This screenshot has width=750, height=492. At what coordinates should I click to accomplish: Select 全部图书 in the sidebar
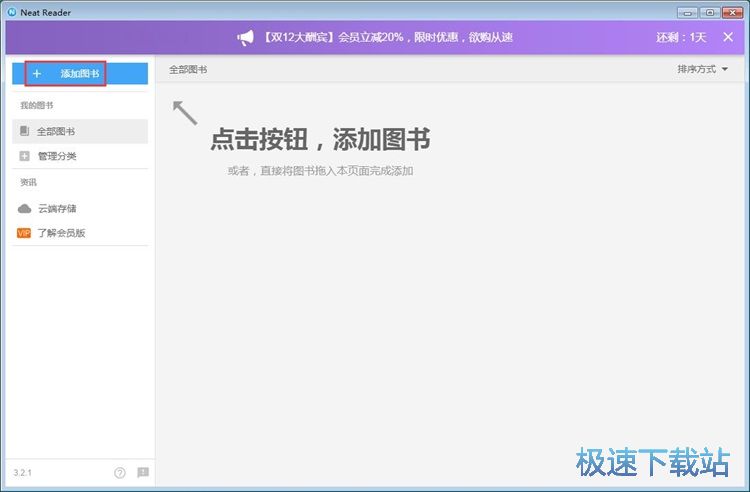56,131
